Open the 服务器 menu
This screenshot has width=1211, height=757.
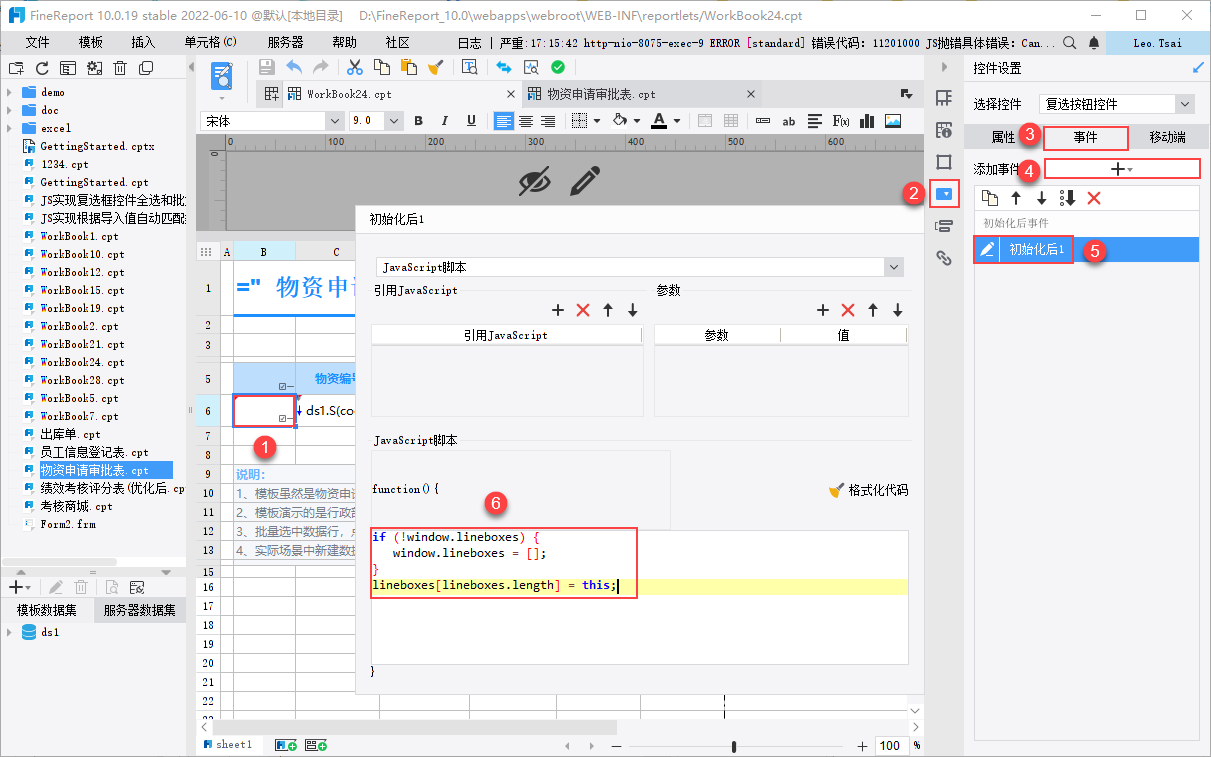286,43
